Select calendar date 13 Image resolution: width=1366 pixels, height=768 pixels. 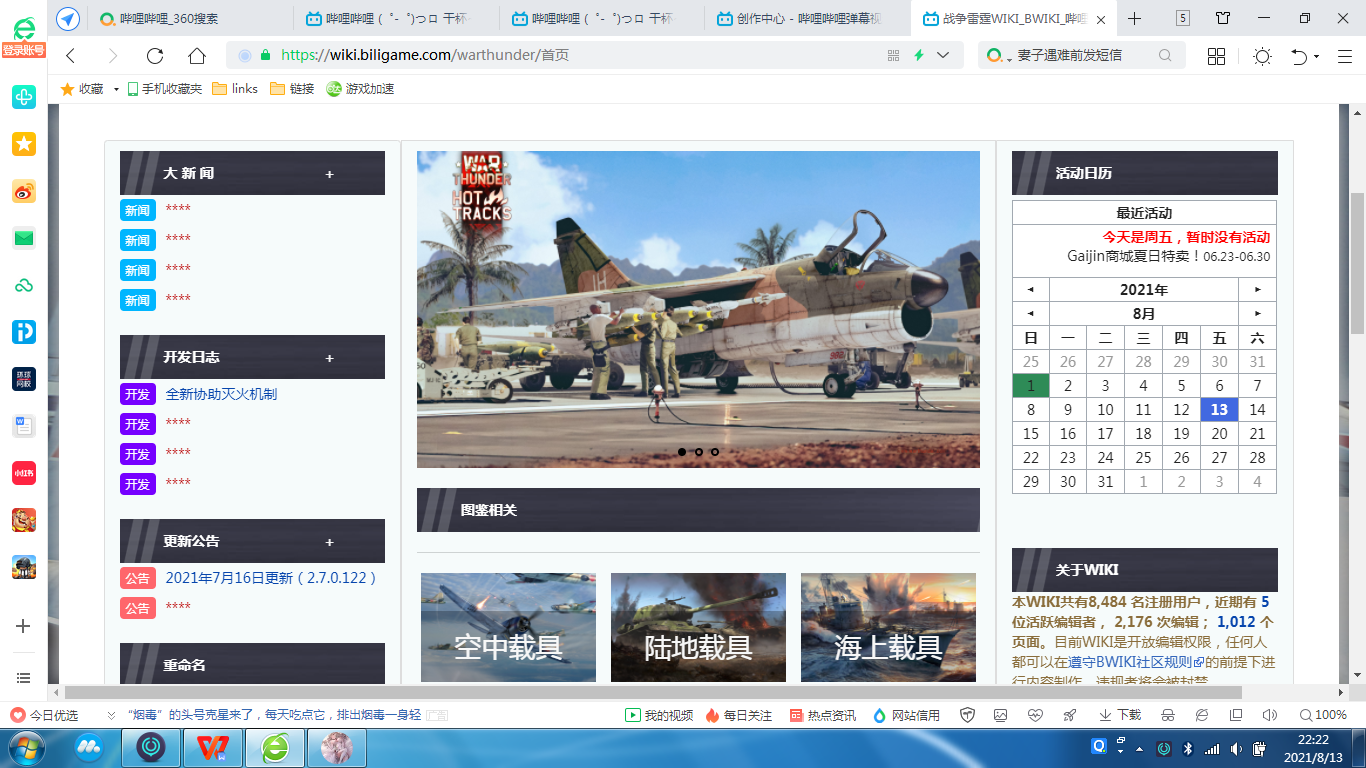[x=1219, y=409]
